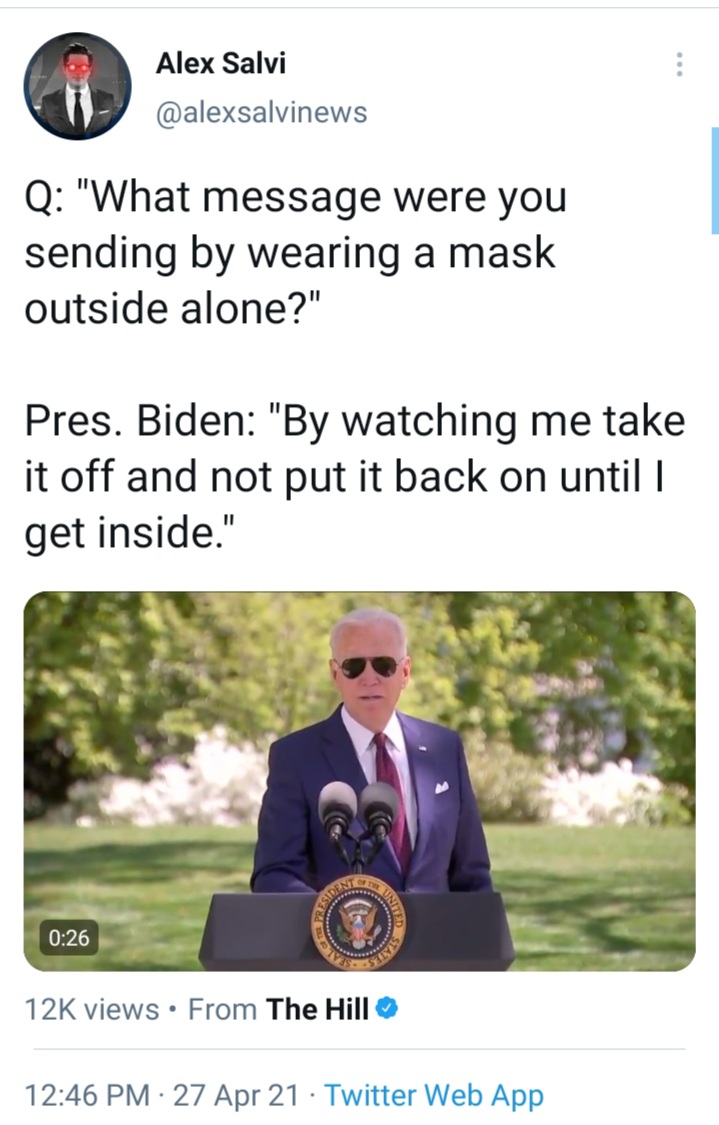This screenshot has height=1125, width=719.
Task: Tap Alex Salvi's profile avatar
Action: (x=77, y=85)
